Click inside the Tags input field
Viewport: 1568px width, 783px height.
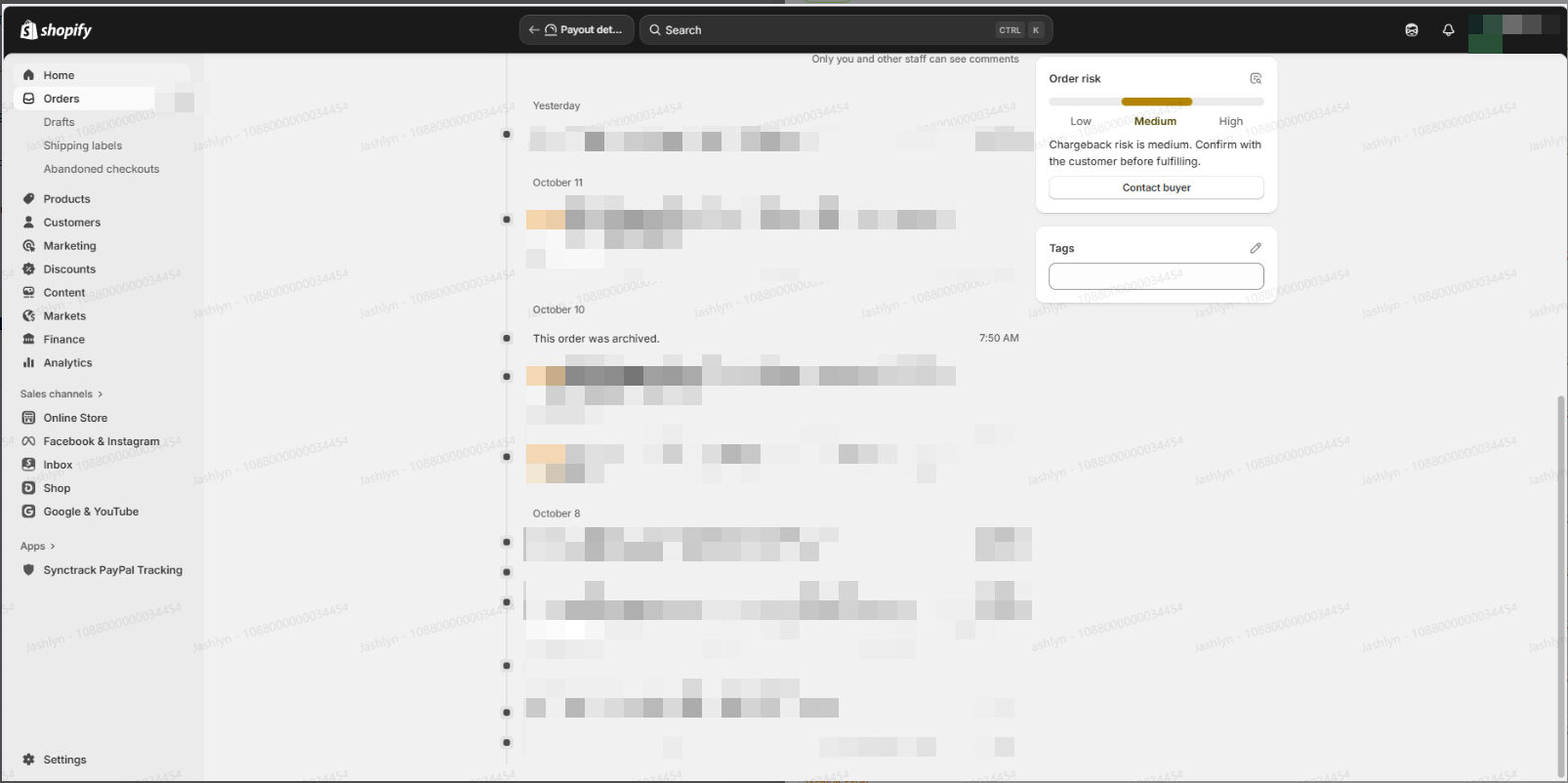tap(1156, 276)
